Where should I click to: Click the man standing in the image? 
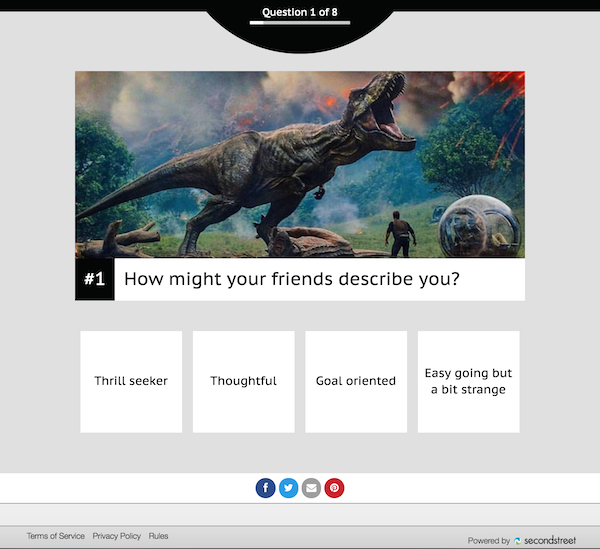(400, 234)
